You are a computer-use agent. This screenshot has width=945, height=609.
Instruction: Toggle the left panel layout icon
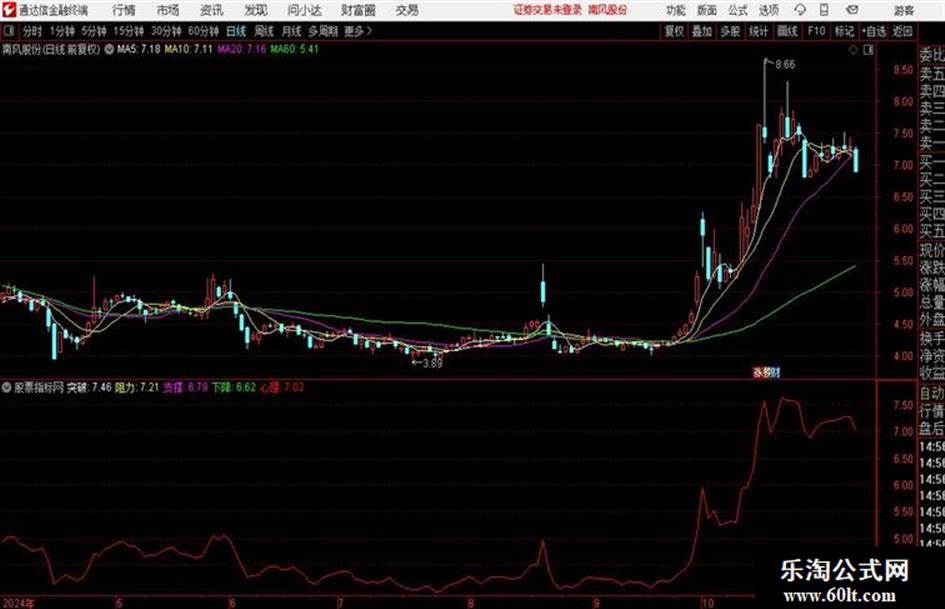[x=9, y=31]
